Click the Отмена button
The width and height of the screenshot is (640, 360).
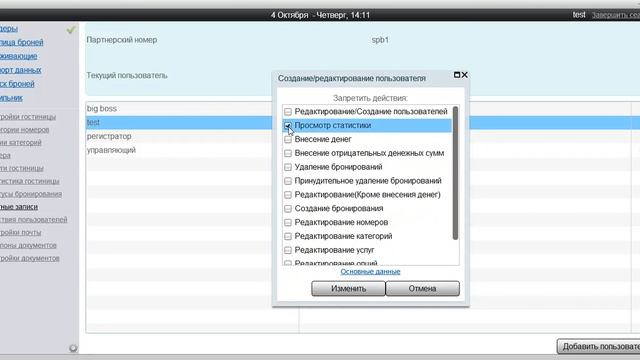pyautogui.click(x=422, y=288)
